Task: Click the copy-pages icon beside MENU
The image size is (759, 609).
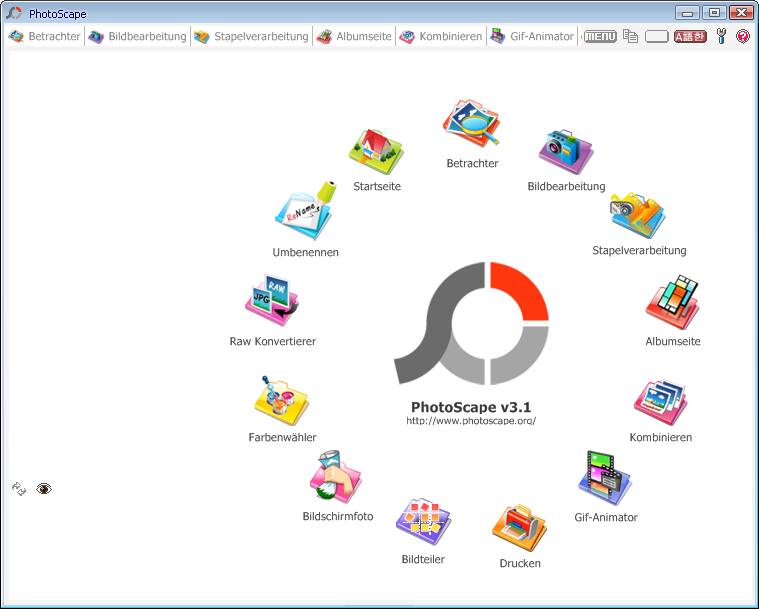Action: point(630,36)
